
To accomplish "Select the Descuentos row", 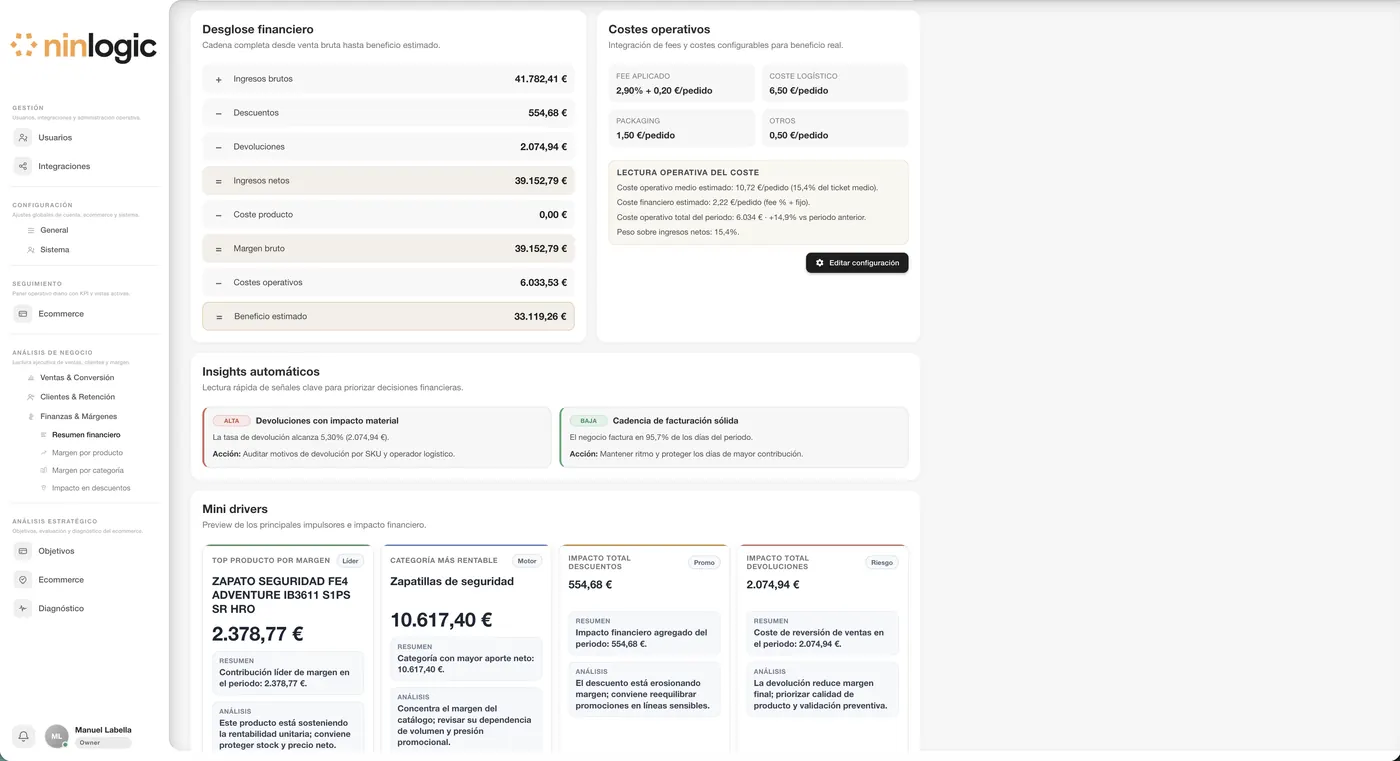I will point(388,113).
